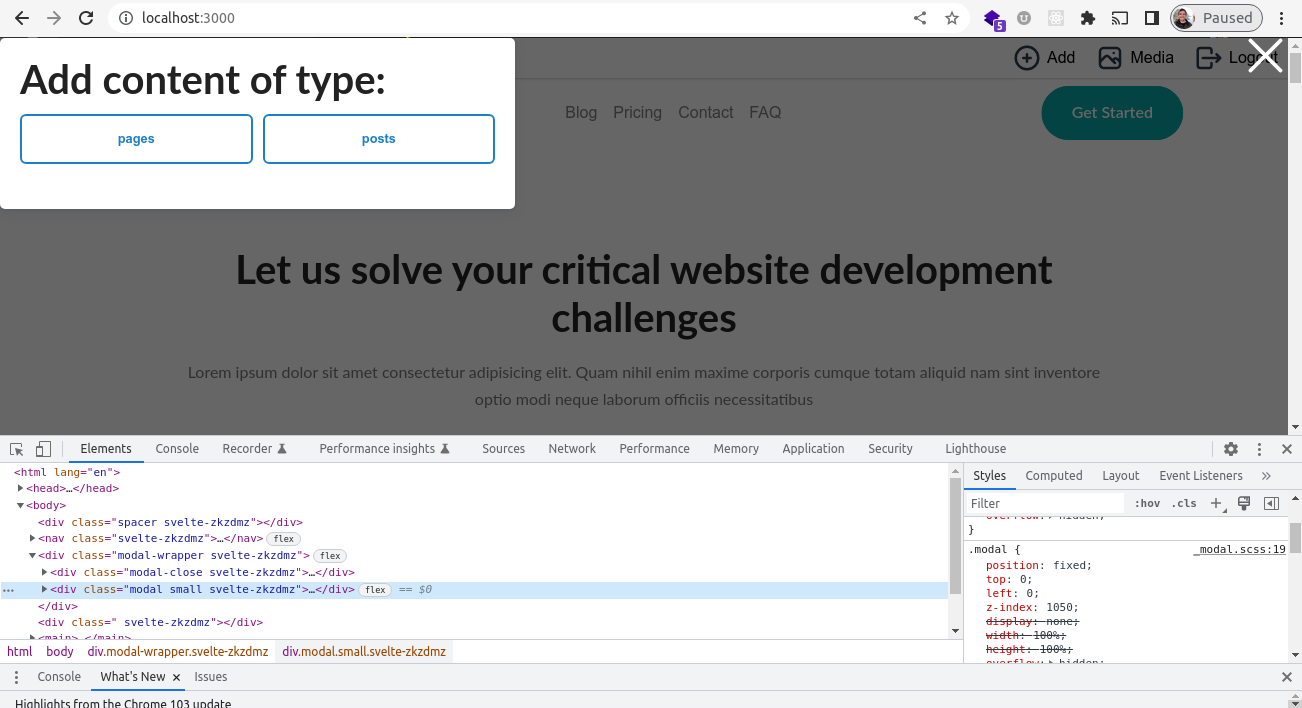Open the Performance insights tab

coord(385,449)
